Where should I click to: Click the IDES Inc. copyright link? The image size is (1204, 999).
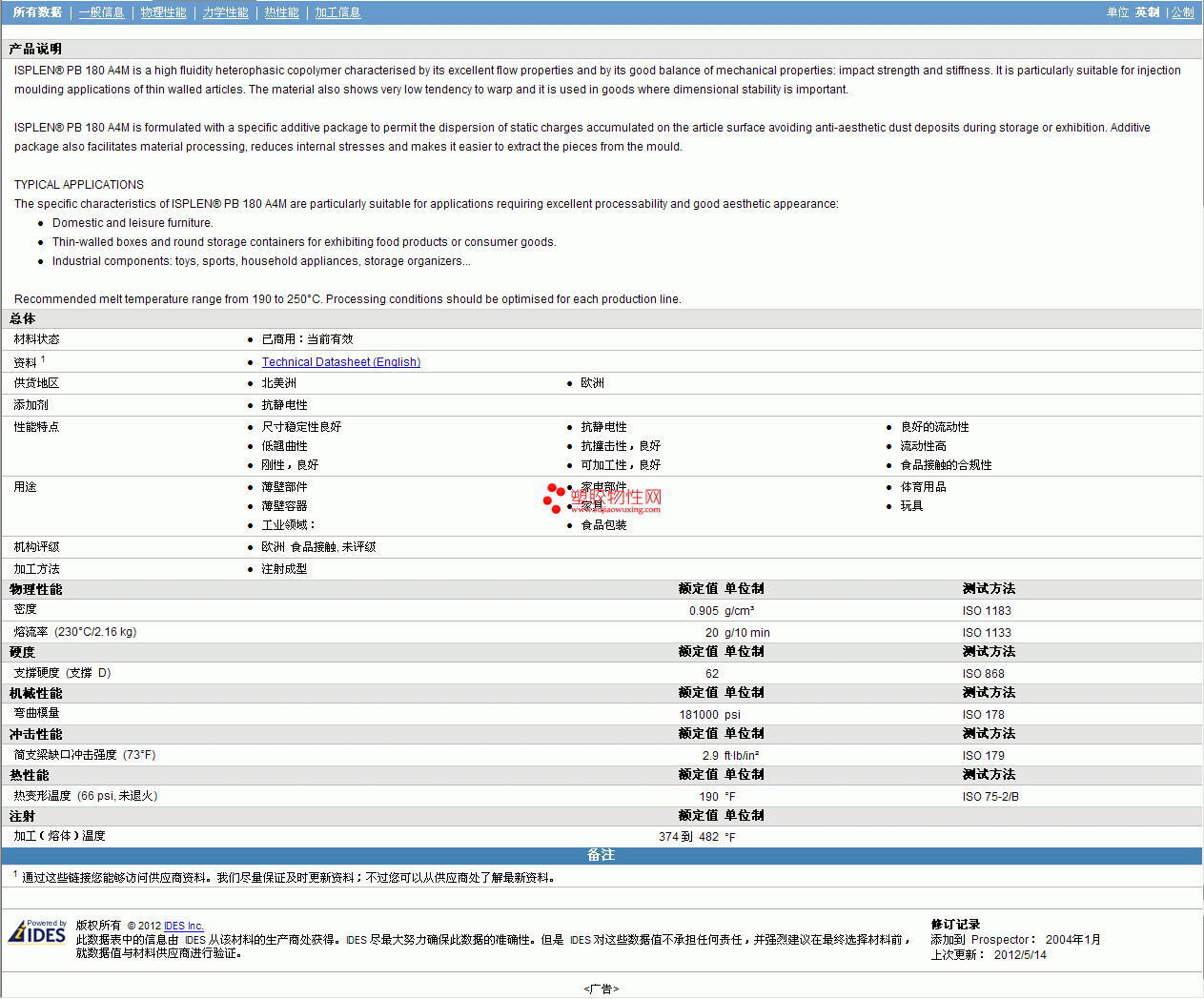pyautogui.click(x=184, y=926)
